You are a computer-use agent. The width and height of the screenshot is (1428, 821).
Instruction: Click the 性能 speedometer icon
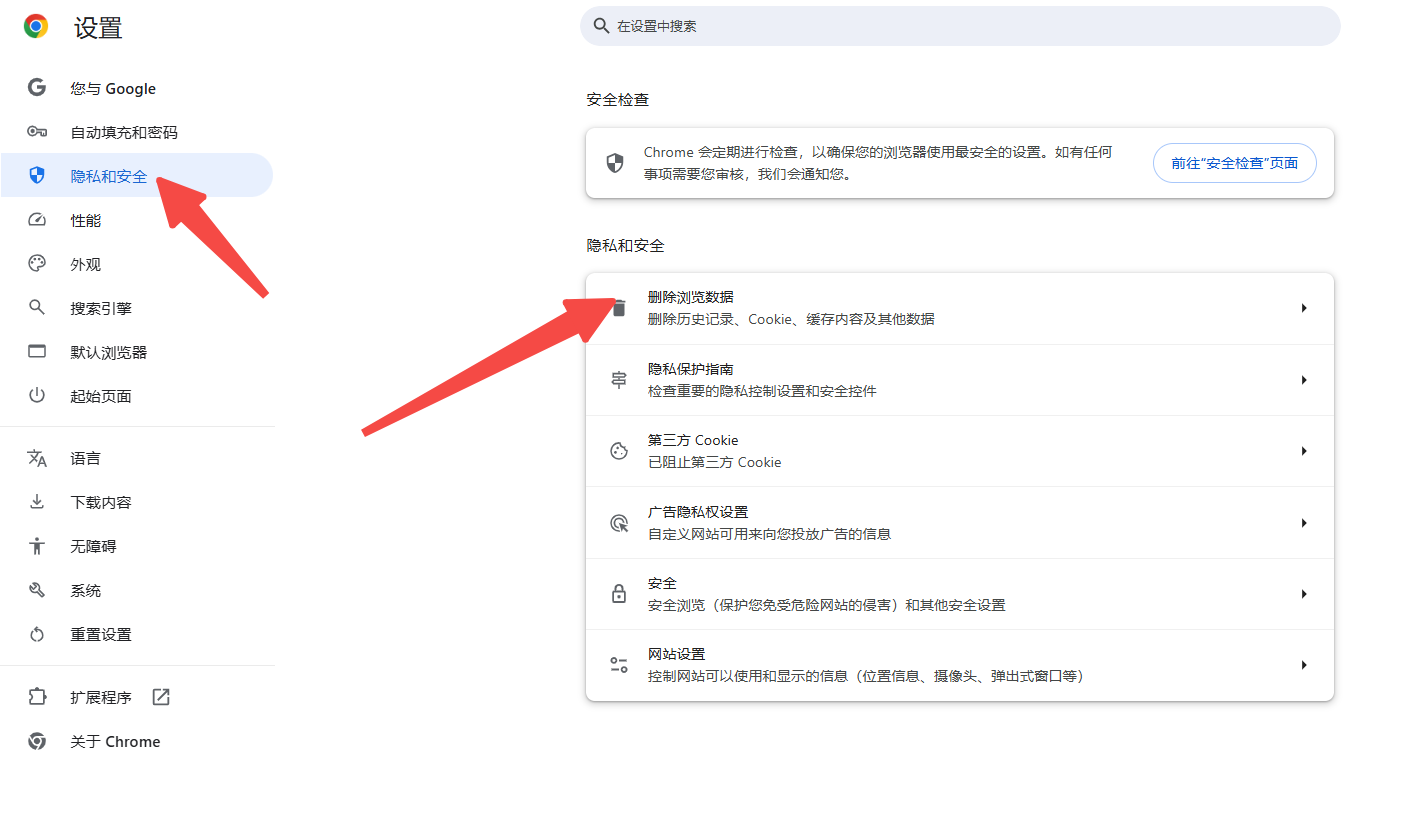point(36,220)
